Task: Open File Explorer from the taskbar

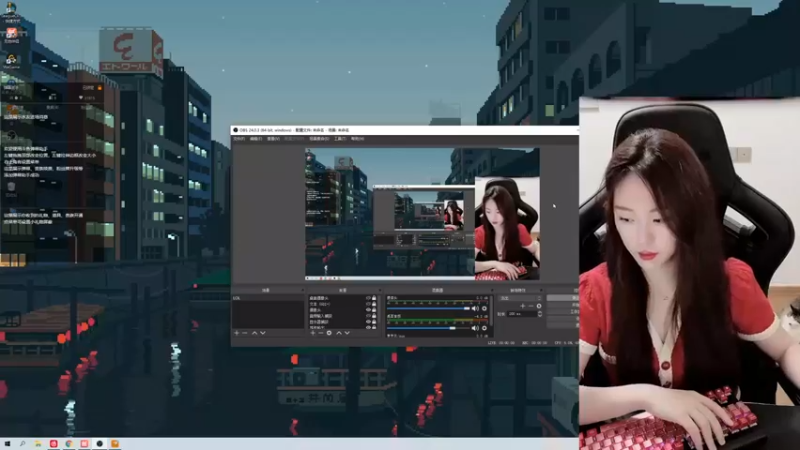Action: pos(38,444)
